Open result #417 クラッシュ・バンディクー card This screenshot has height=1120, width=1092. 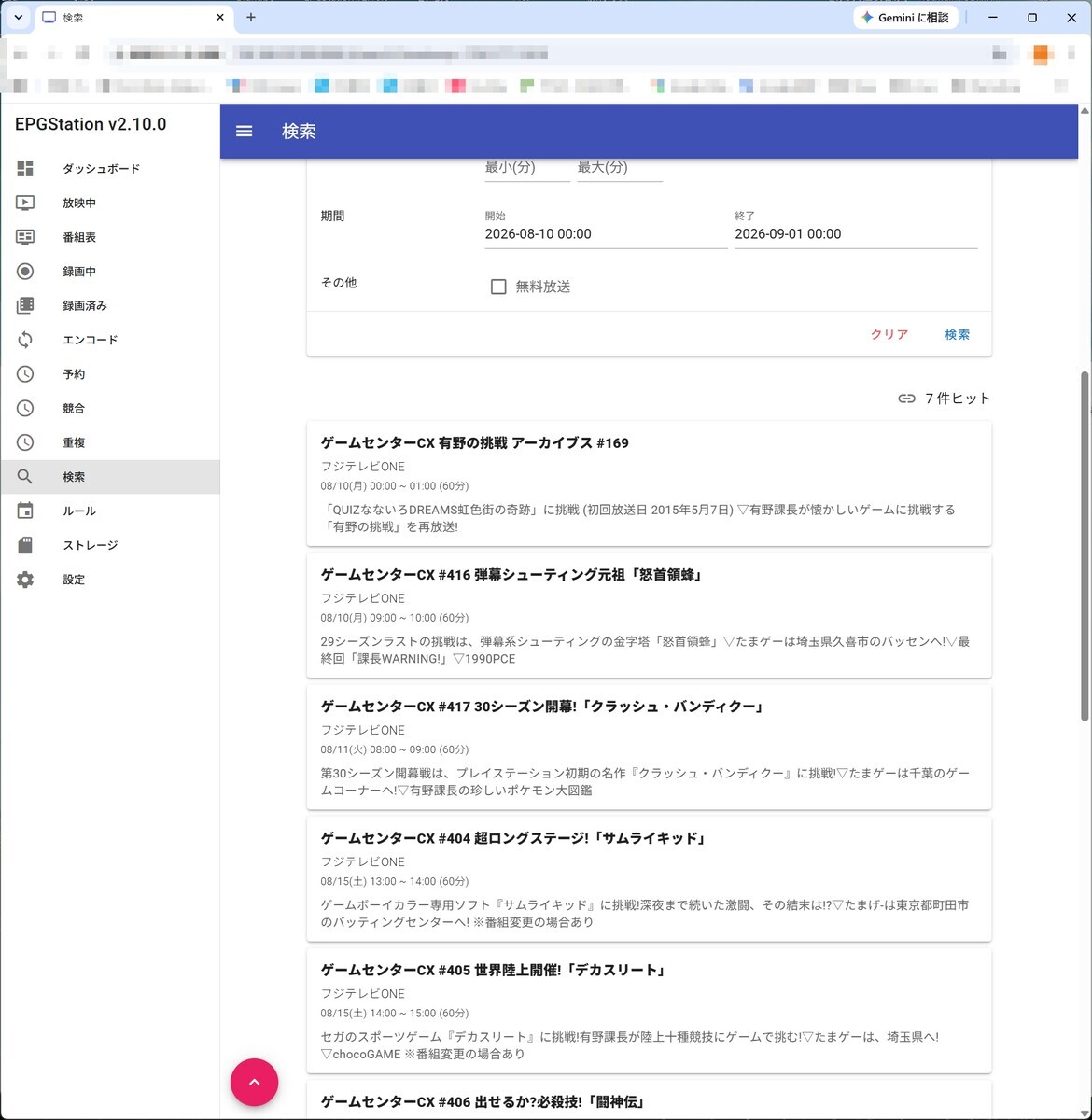(x=649, y=747)
